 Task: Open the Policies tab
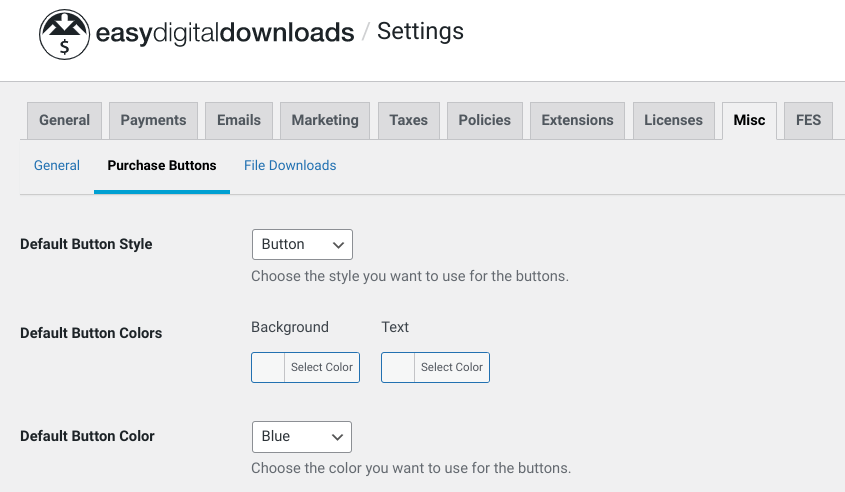coord(484,120)
